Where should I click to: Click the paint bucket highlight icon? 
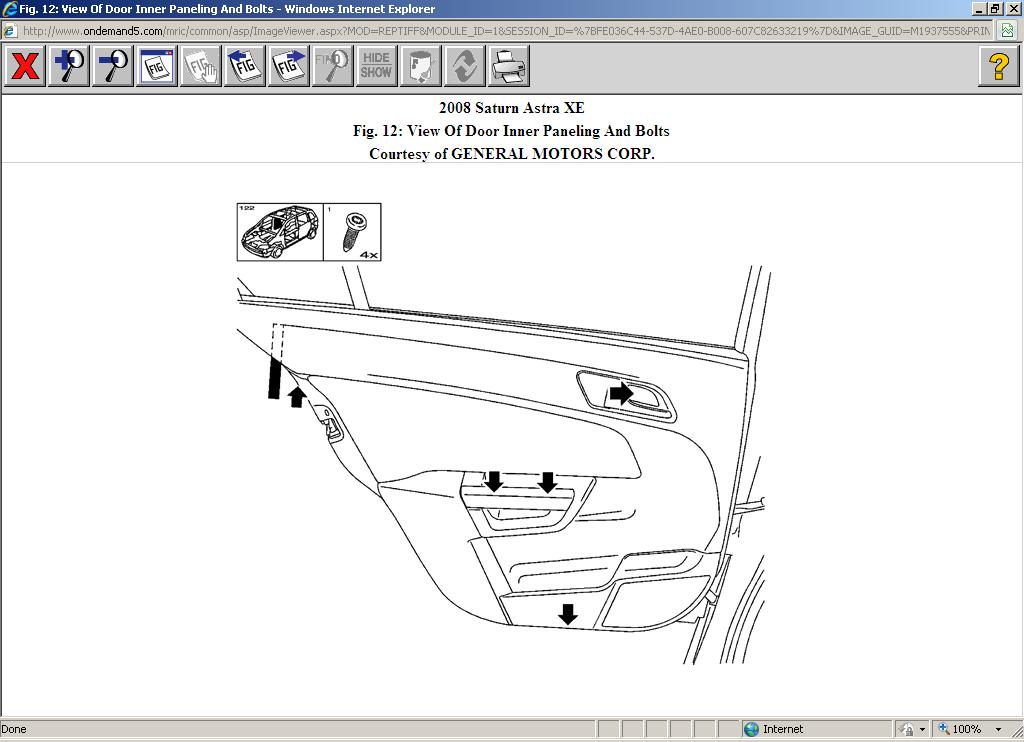click(420, 66)
